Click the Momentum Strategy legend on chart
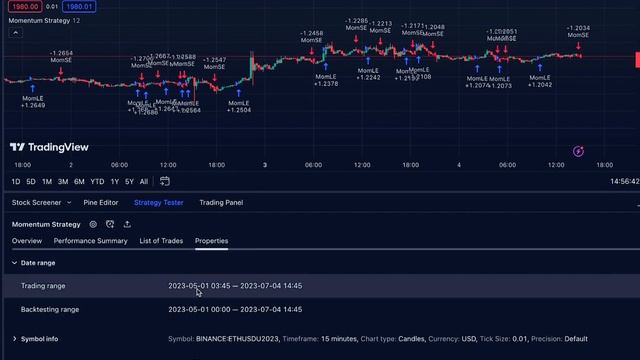The image size is (640, 360). coord(39,20)
